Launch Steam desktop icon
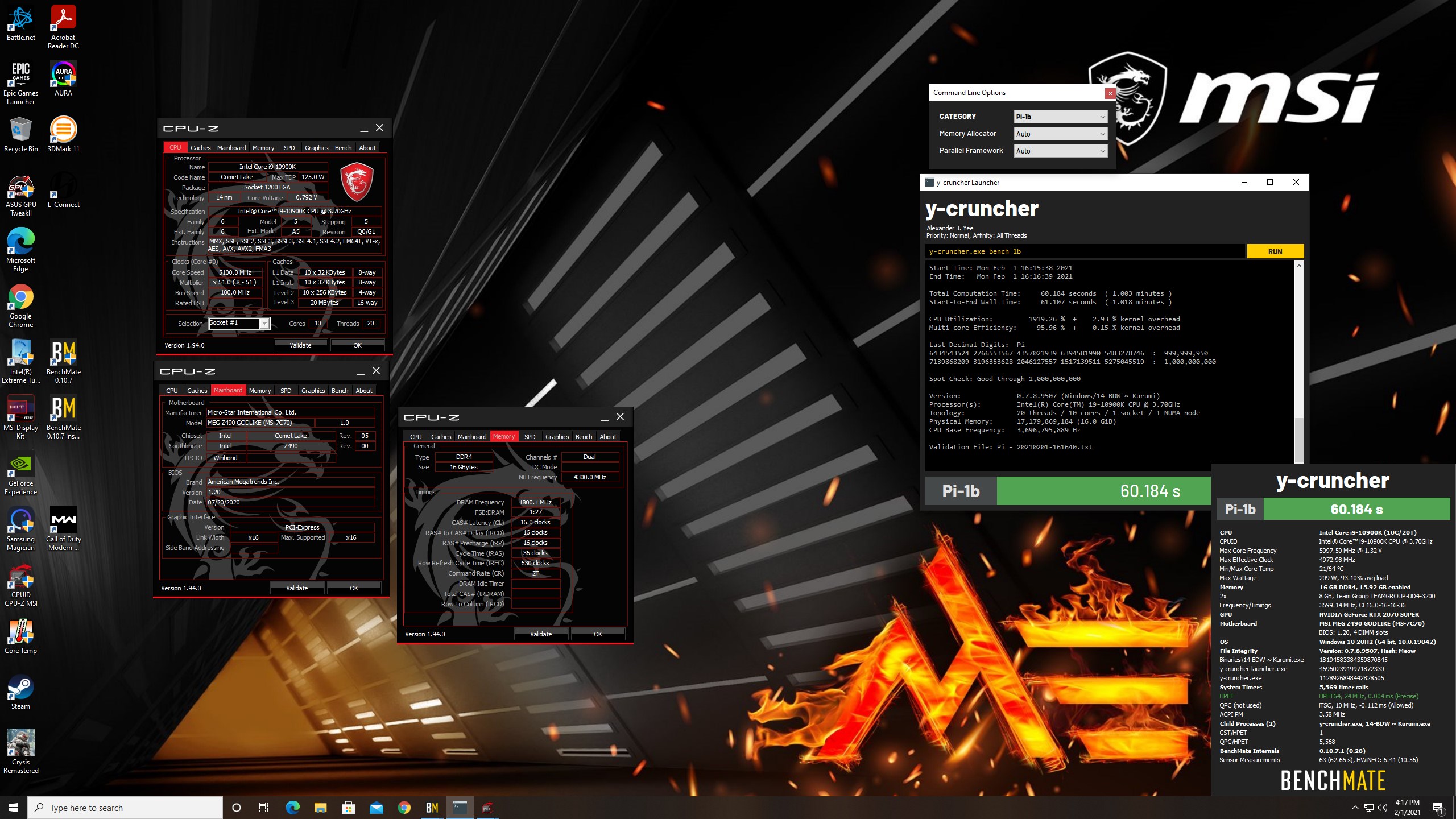This screenshot has width=1456, height=819. (x=21, y=692)
